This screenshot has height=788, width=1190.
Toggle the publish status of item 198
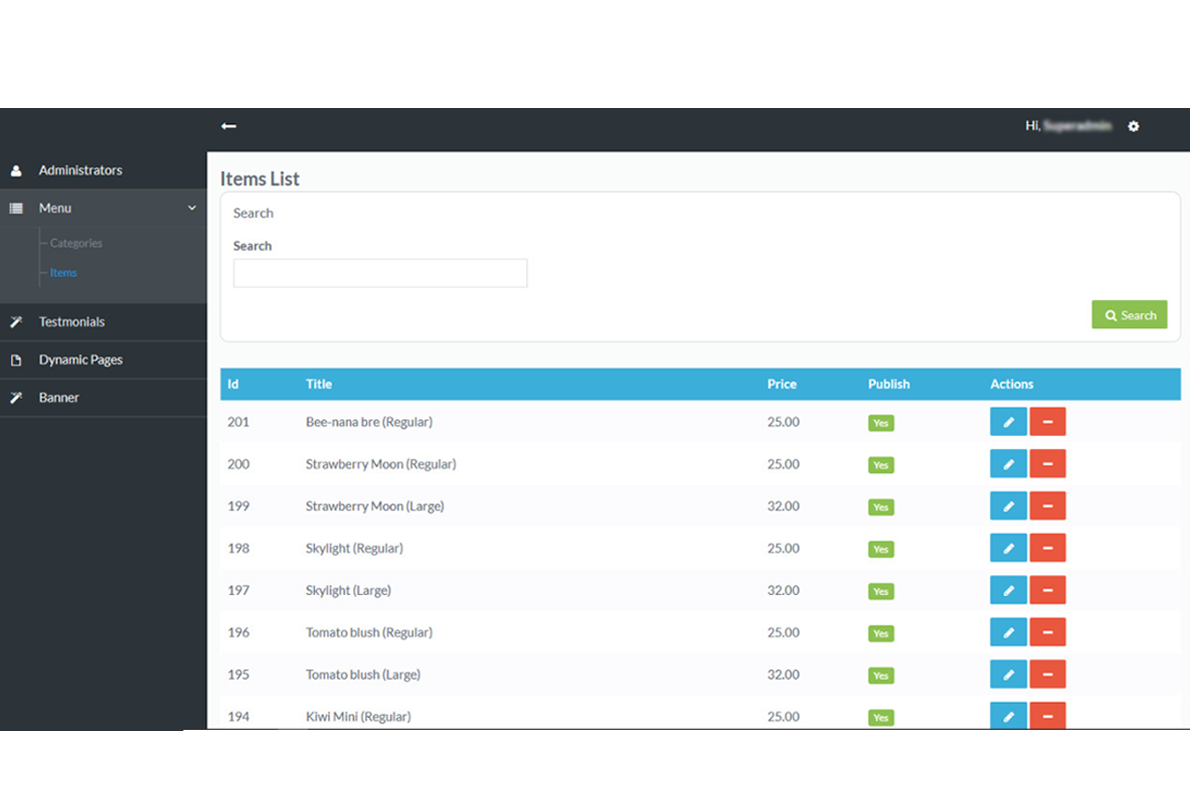tap(880, 549)
